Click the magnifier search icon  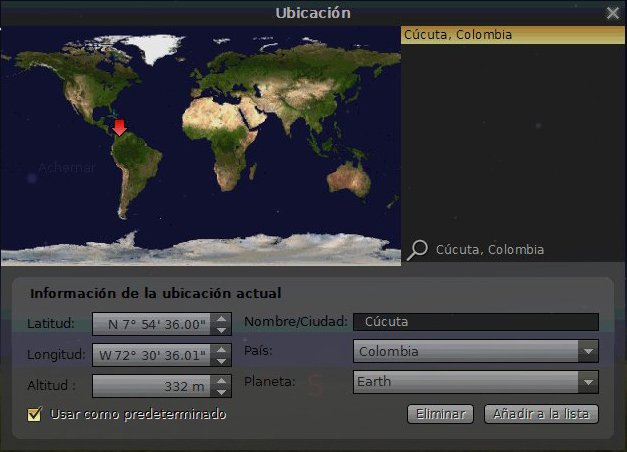point(417,250)
